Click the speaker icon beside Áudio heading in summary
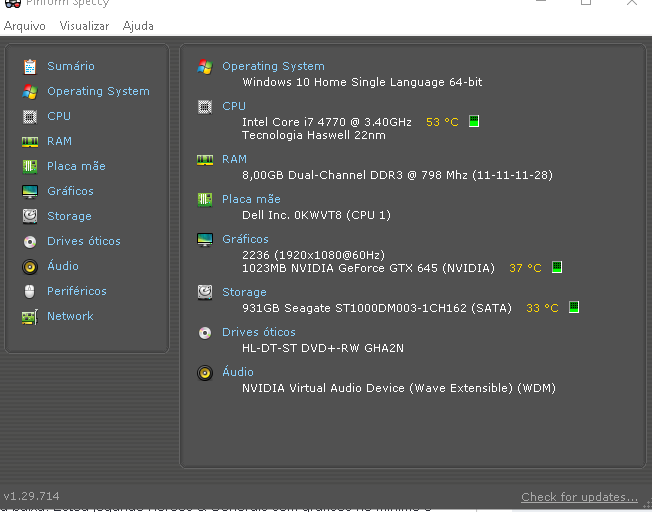Viewport: 652px width, 512px height. pyautogui.click(x=205, y=373)
